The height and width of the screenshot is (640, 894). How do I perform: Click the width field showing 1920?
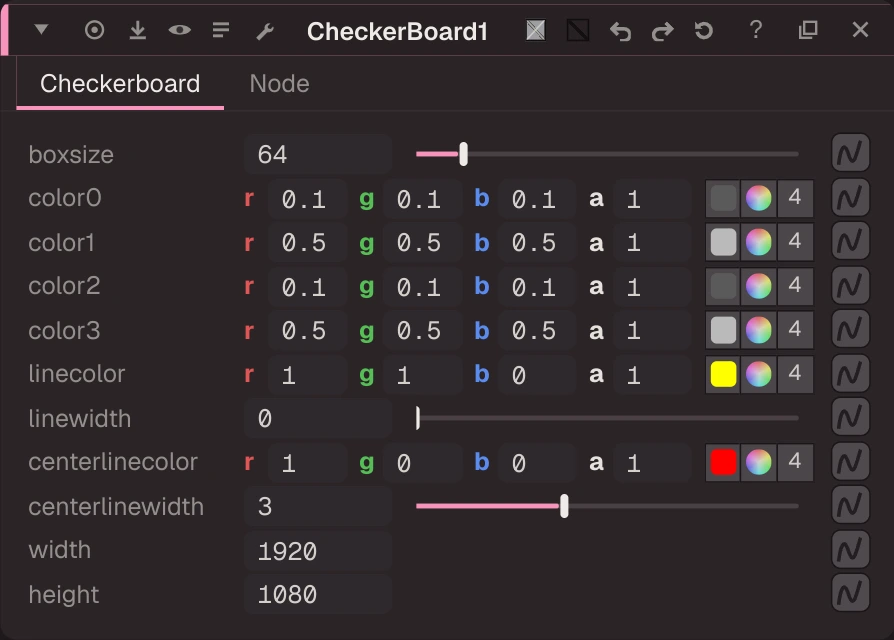[x=318, y=551]
